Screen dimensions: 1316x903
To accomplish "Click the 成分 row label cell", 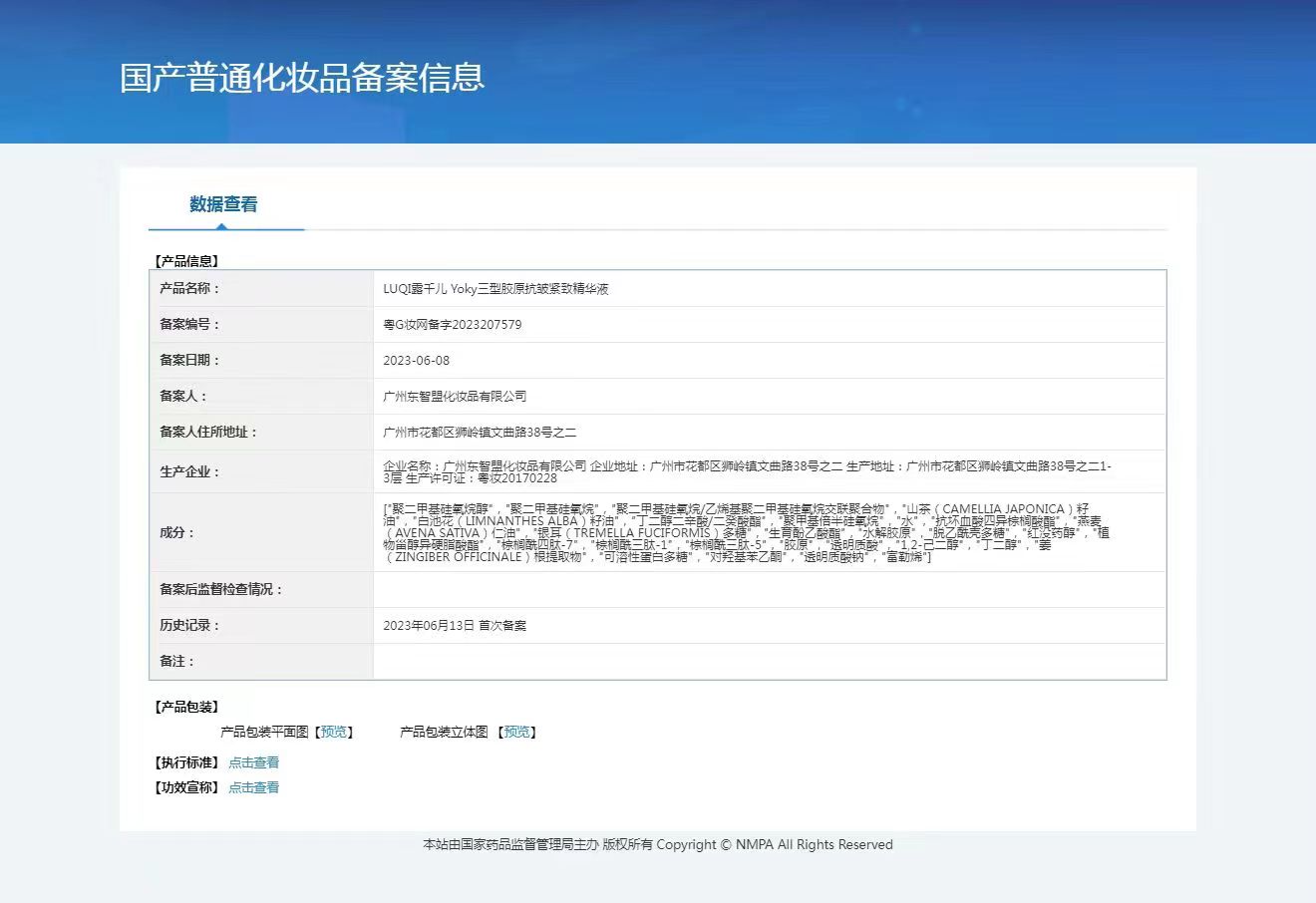I will click(x=260, y=532).
